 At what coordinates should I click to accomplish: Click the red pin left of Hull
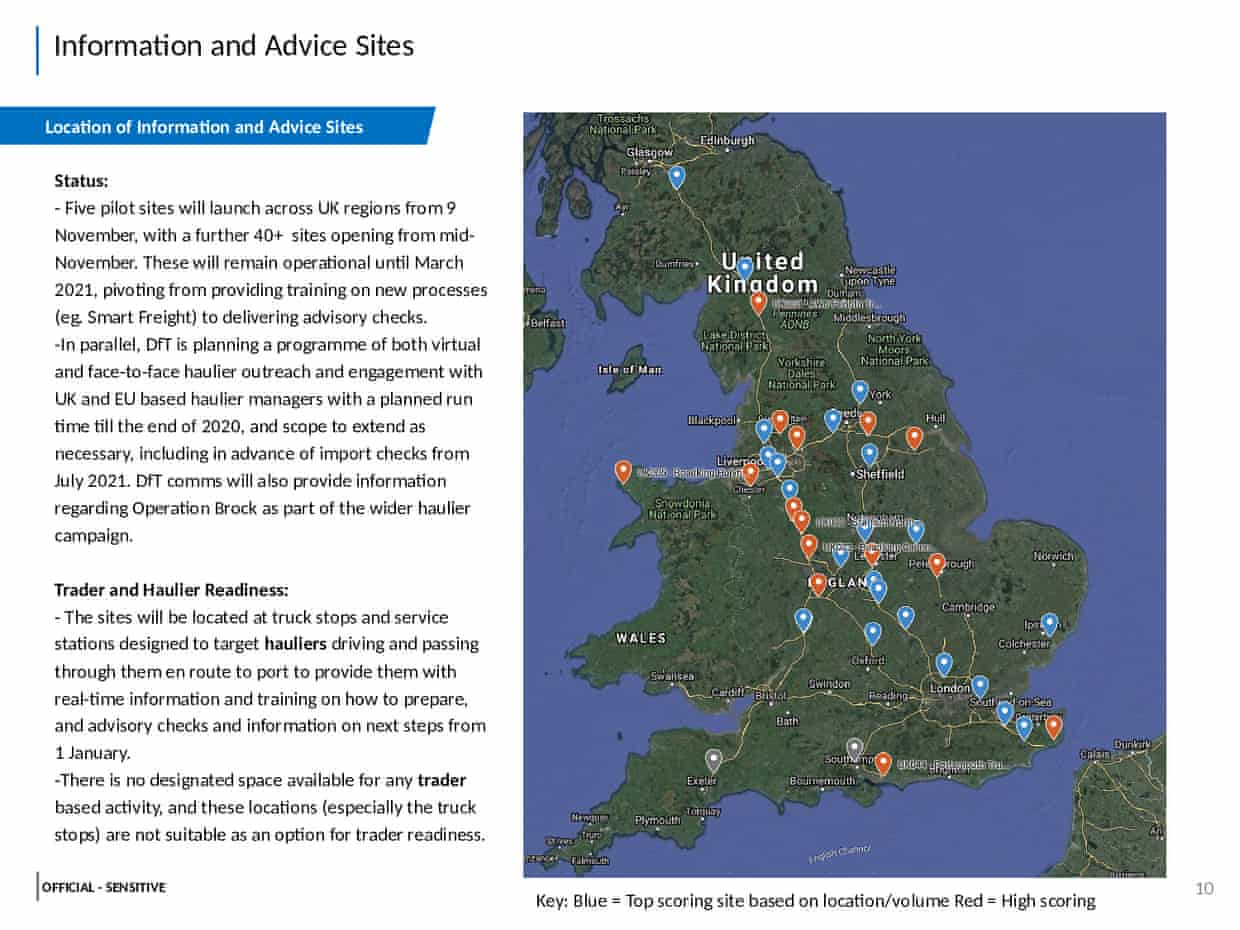pos(914,436)
